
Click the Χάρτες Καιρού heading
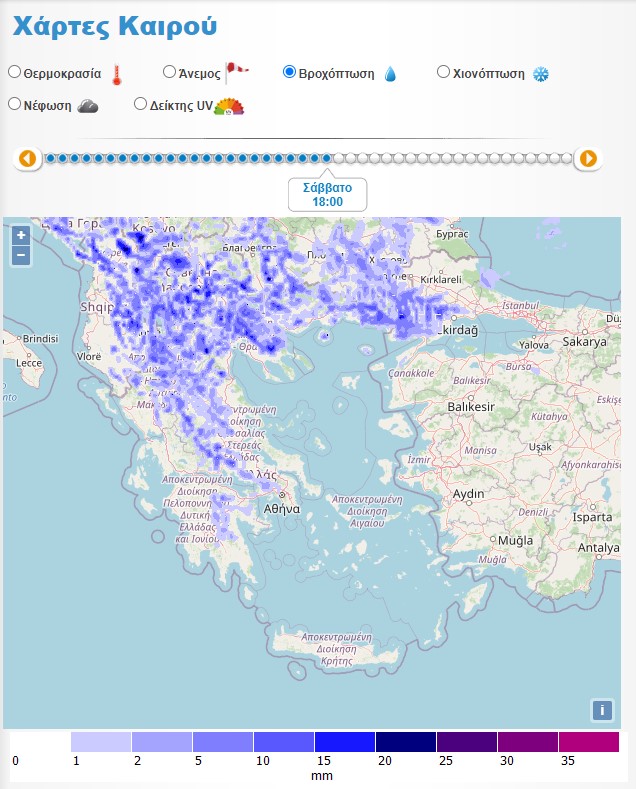pos(115,26)
